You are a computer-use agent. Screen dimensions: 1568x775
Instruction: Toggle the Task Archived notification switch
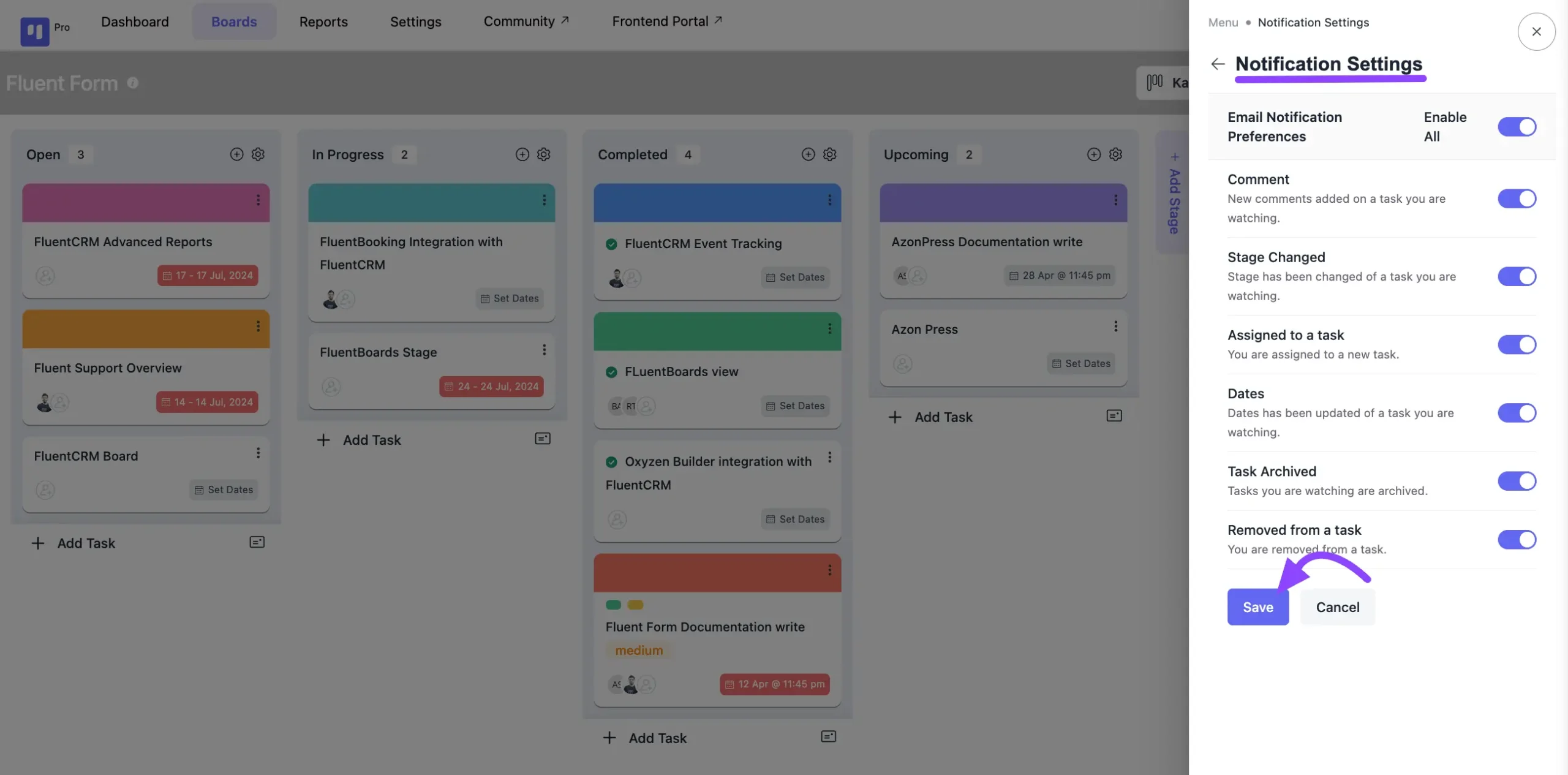1517,481
